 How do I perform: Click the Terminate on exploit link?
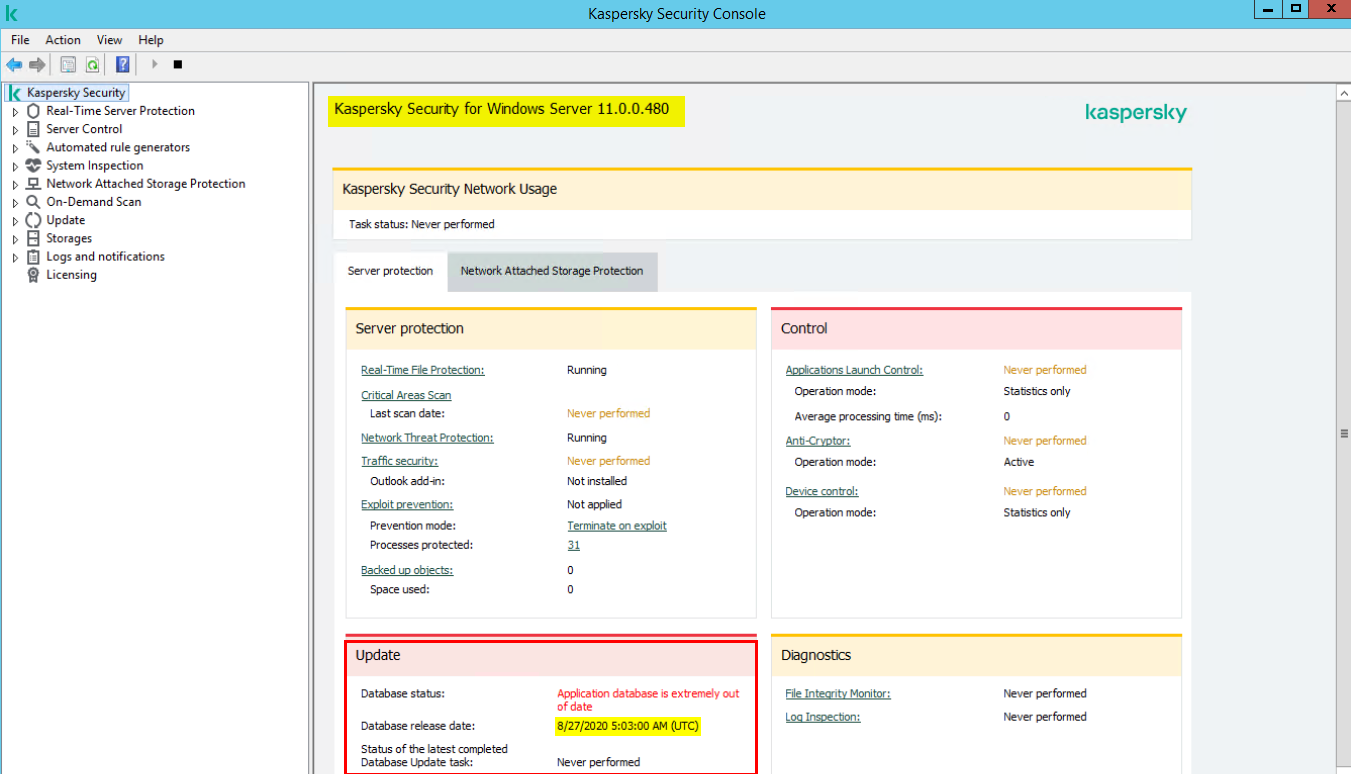pyautogui.click(x=617, y=526)
